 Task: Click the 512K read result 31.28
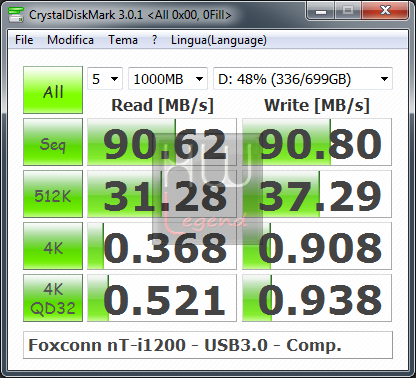coord(162,194)
